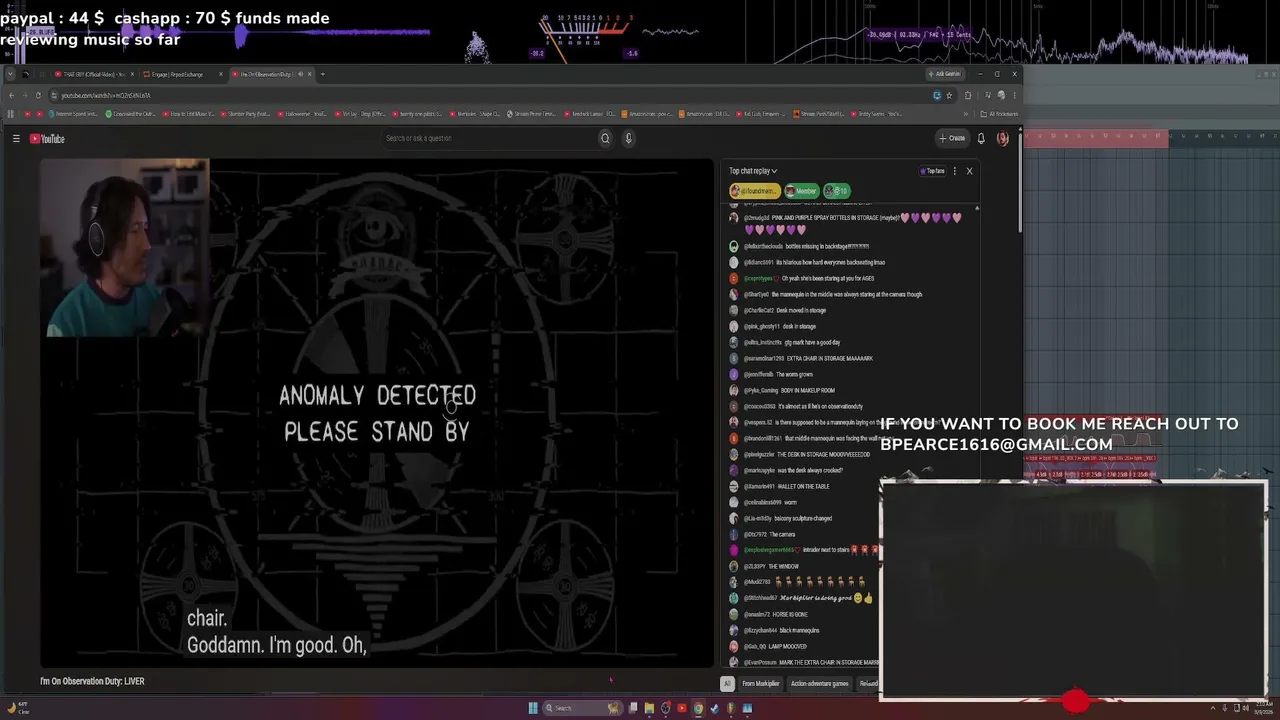Open Windows Start menu

533,708
